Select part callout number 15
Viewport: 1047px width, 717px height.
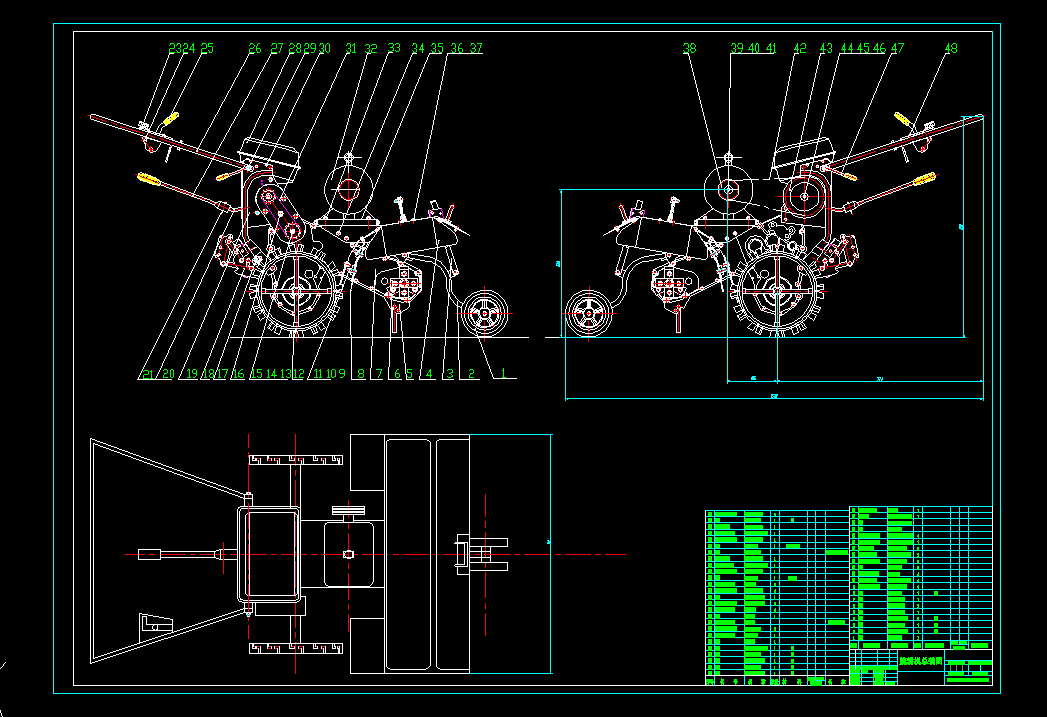[x=256, y=374]
